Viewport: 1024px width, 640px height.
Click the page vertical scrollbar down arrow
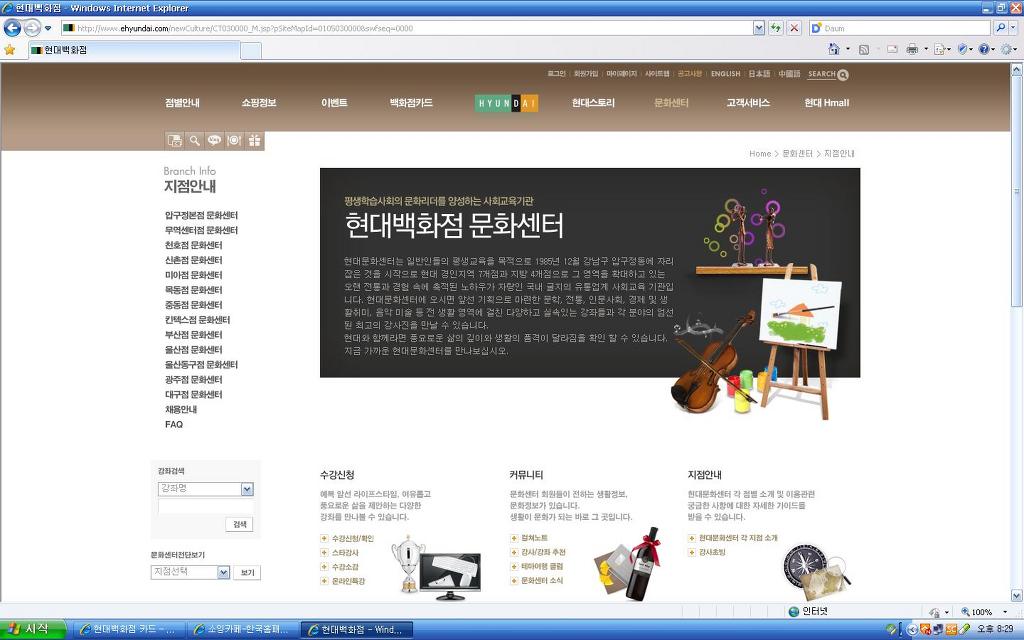coord(1017,596)
